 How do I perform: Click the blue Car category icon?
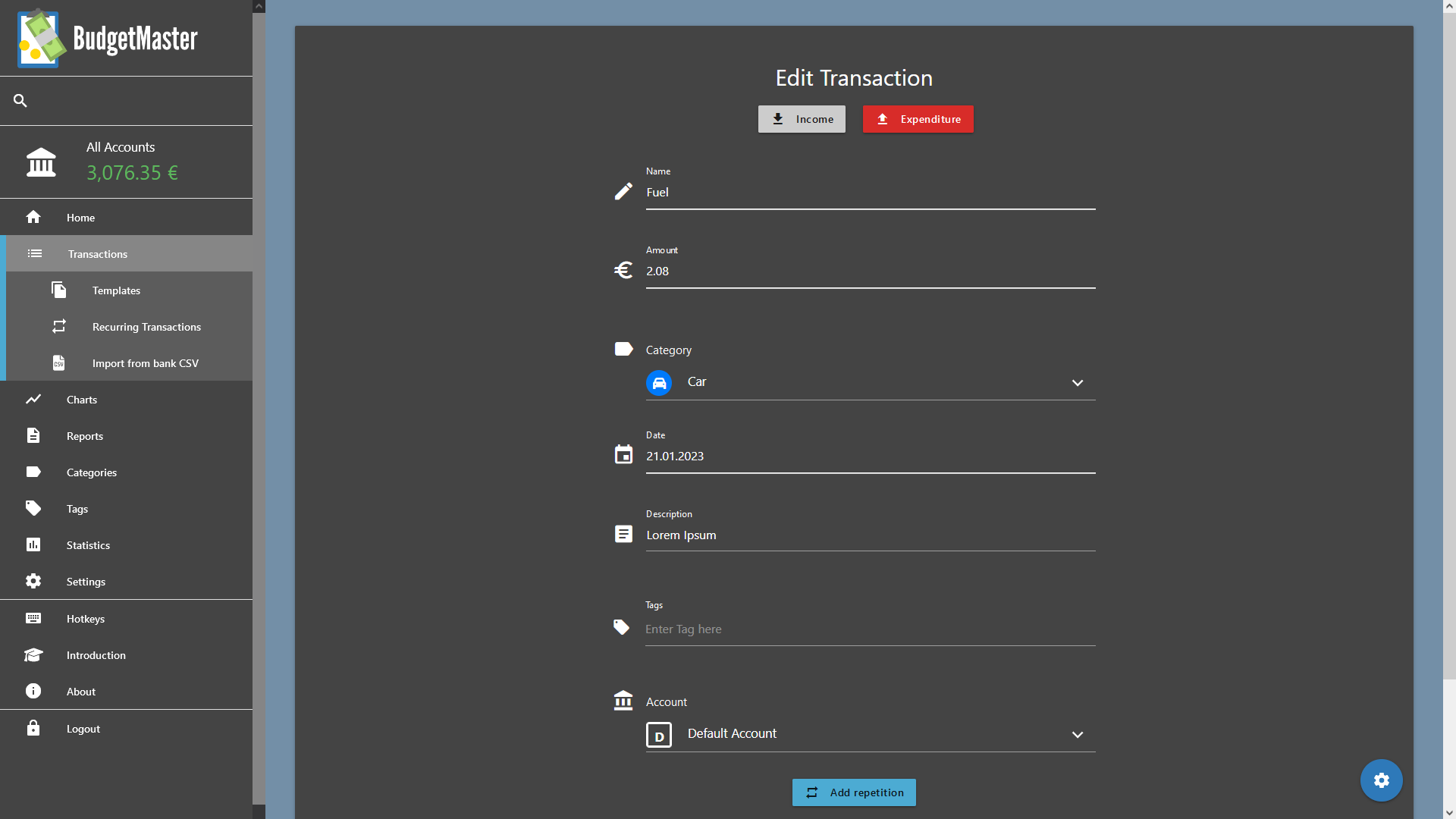[659, 383]
